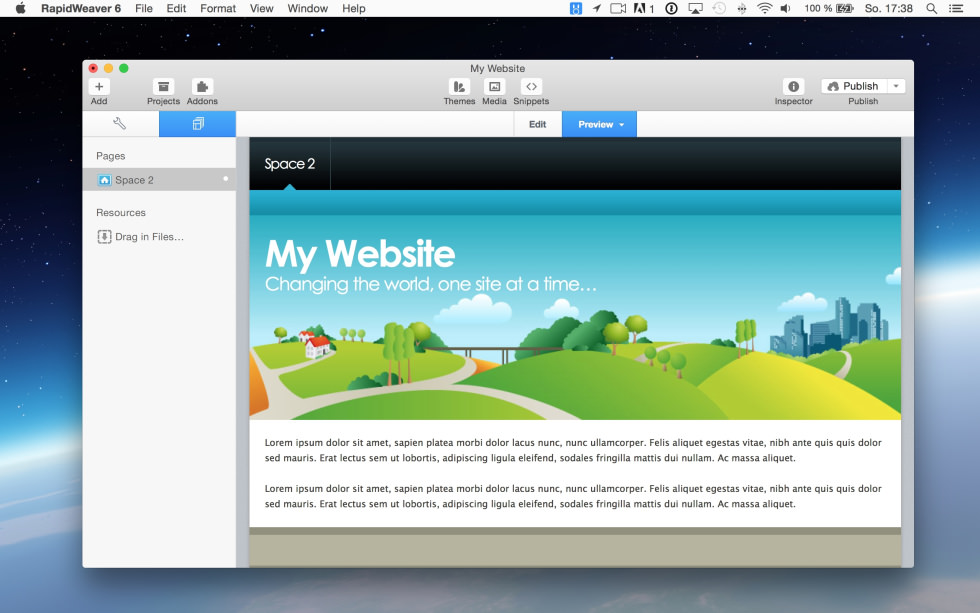980x613 pixels.
Task: Open the Projects archive icon
Action: (163, 87)
